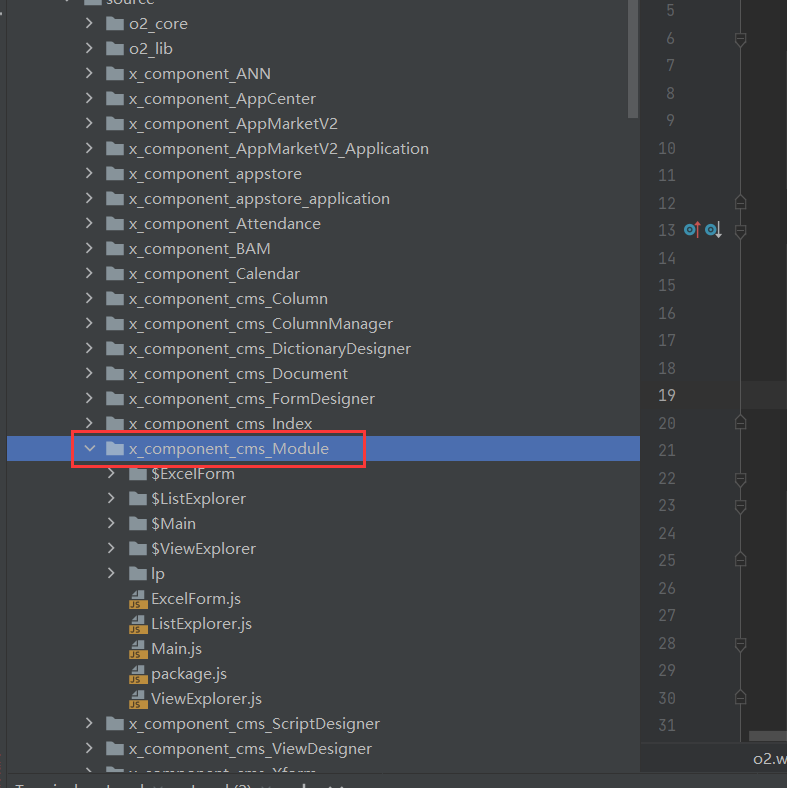
Task: Select x_component_cms_DictionaryDesigner folder
Action: tap(269, 349)
